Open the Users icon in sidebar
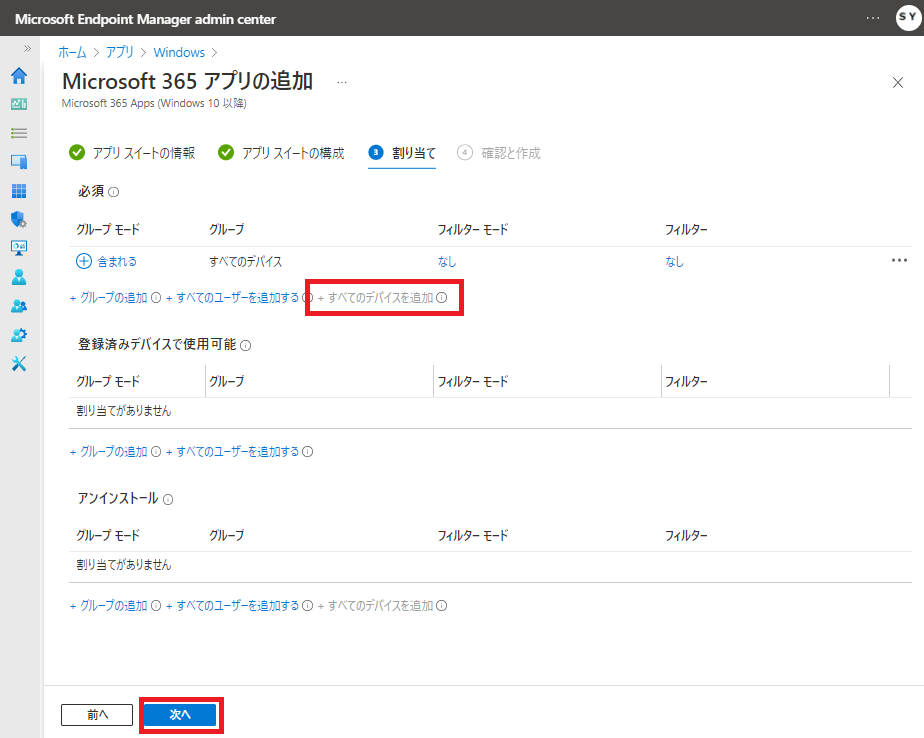This screenshot has height=738, width=924. pyautogui.click(x=19, y=277)
